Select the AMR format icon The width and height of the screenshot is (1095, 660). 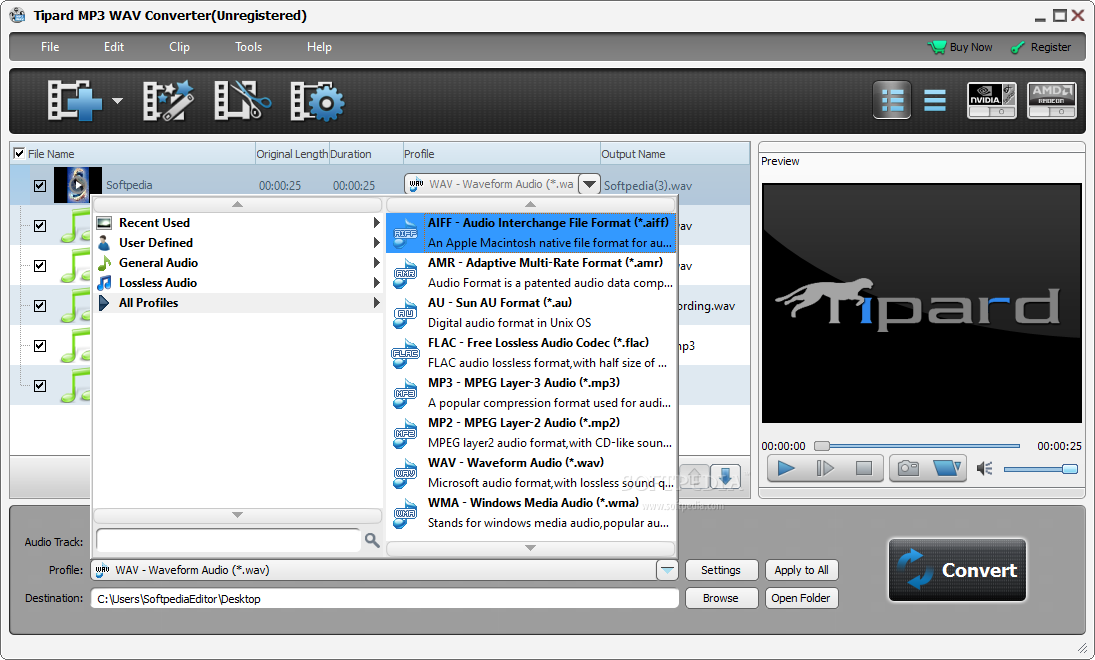point(405,273)
